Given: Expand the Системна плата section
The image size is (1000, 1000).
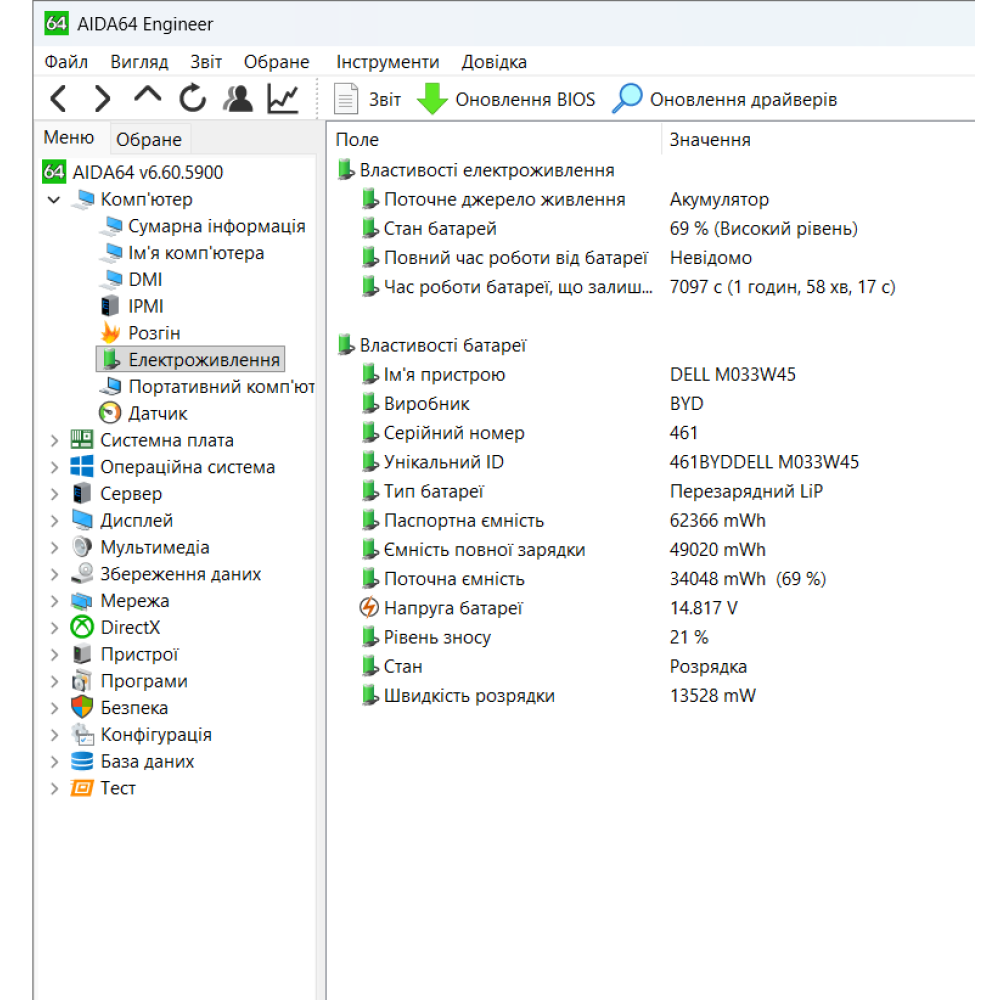Looking at the screenshot, I should [x=55, y=439].
